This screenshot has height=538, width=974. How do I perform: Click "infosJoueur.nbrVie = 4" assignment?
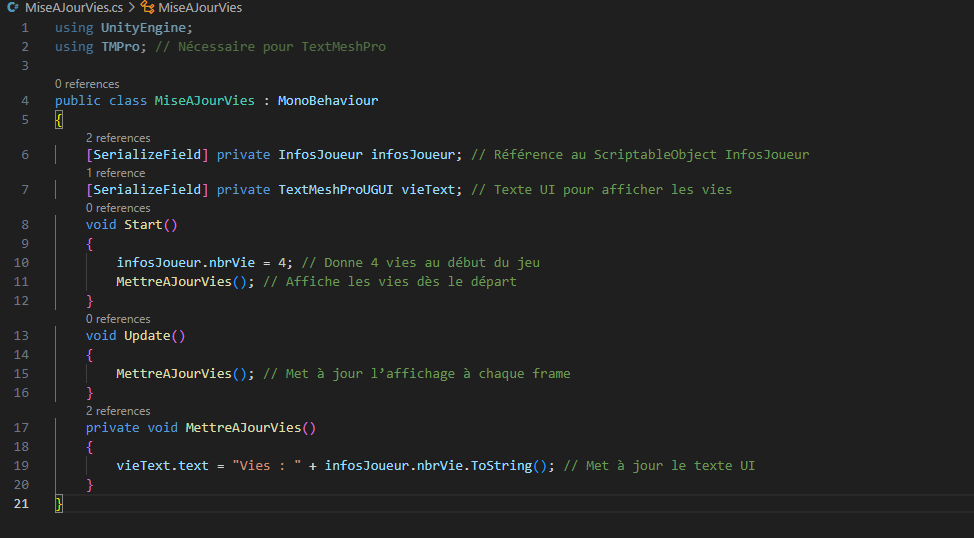201,263
